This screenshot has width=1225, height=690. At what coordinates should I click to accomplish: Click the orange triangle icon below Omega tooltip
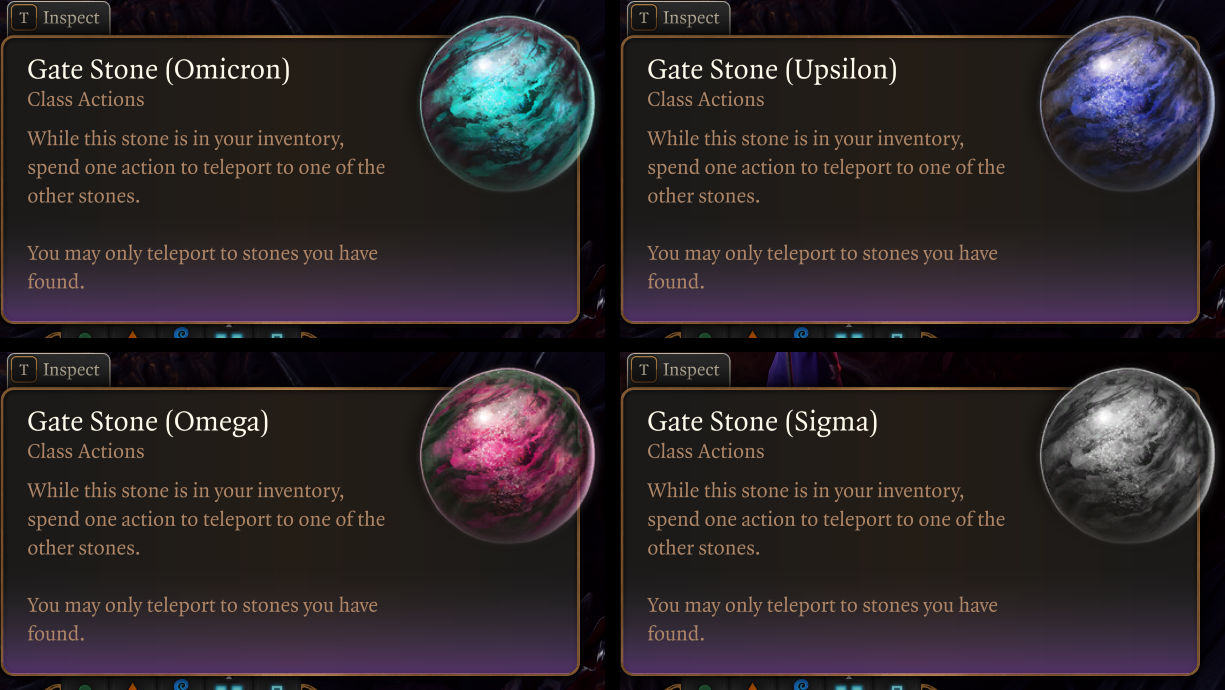pyautogui.click(x=131, y=686)
